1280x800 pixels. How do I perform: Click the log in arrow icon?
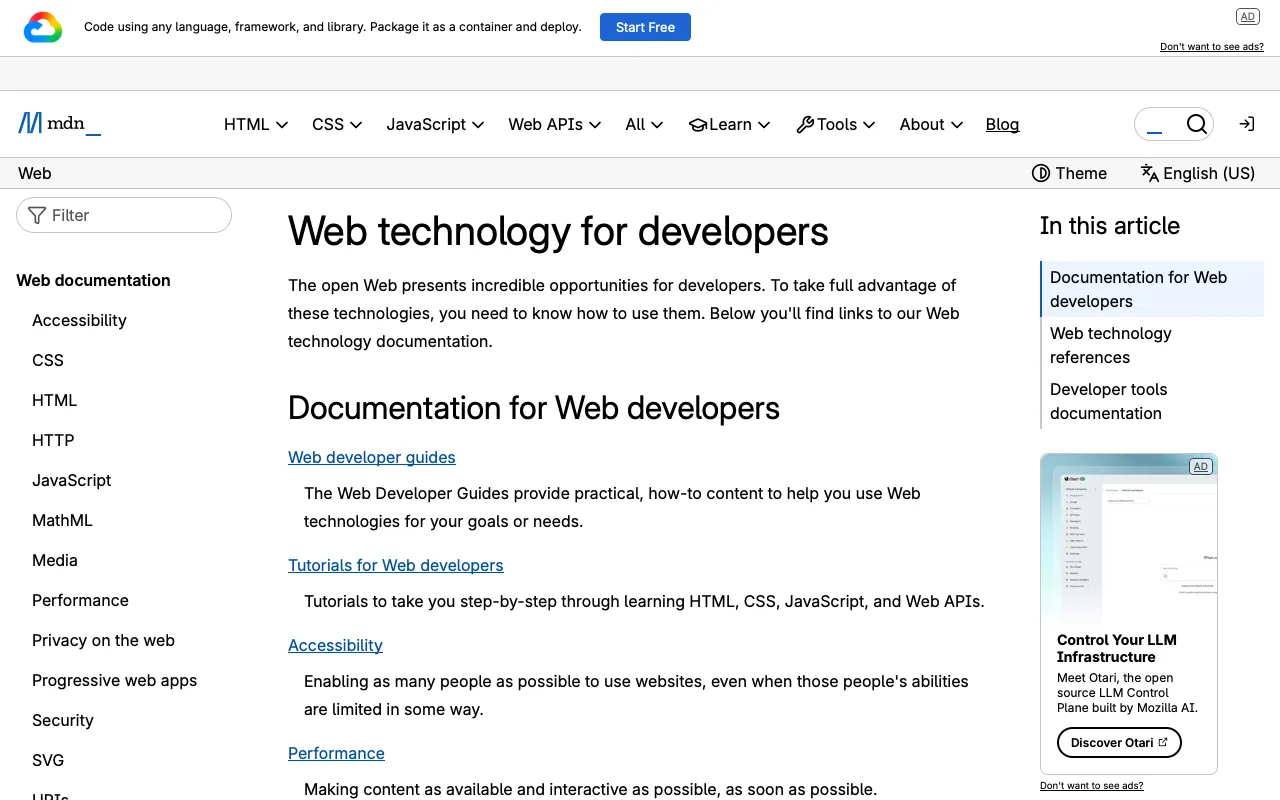(1246, 124)
